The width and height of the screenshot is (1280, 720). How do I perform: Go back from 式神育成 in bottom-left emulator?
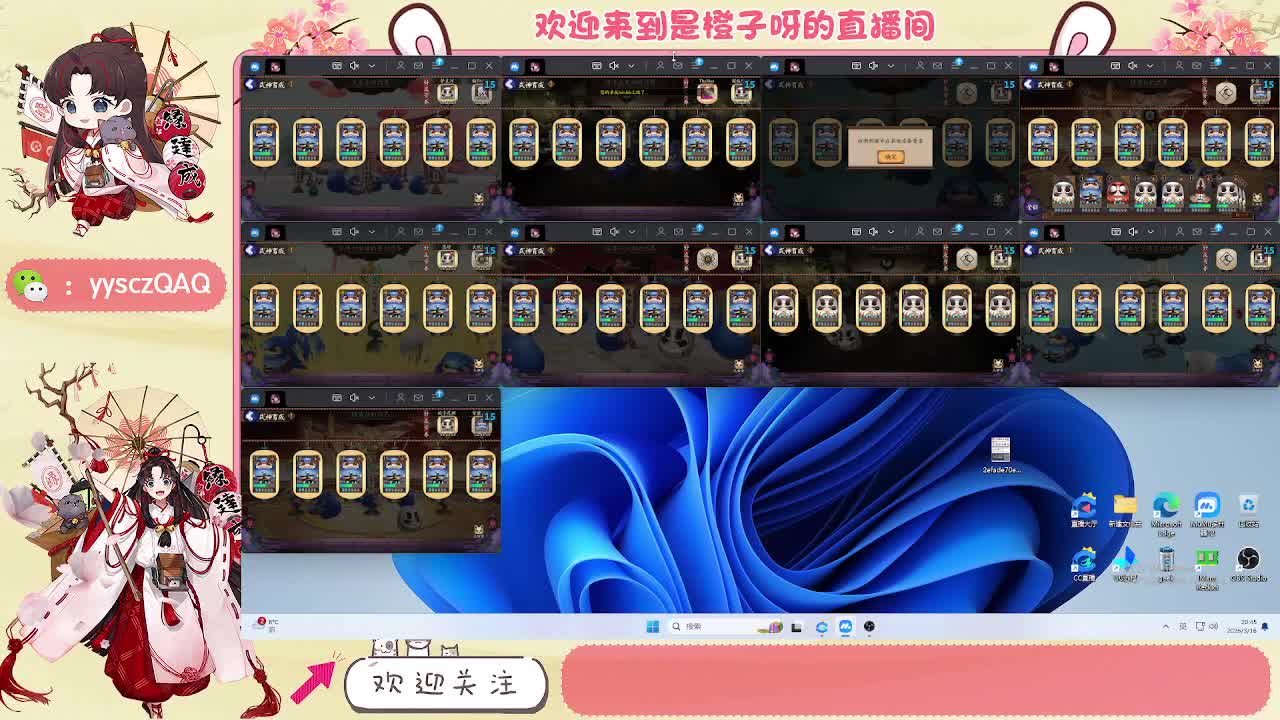coord(250,416)
